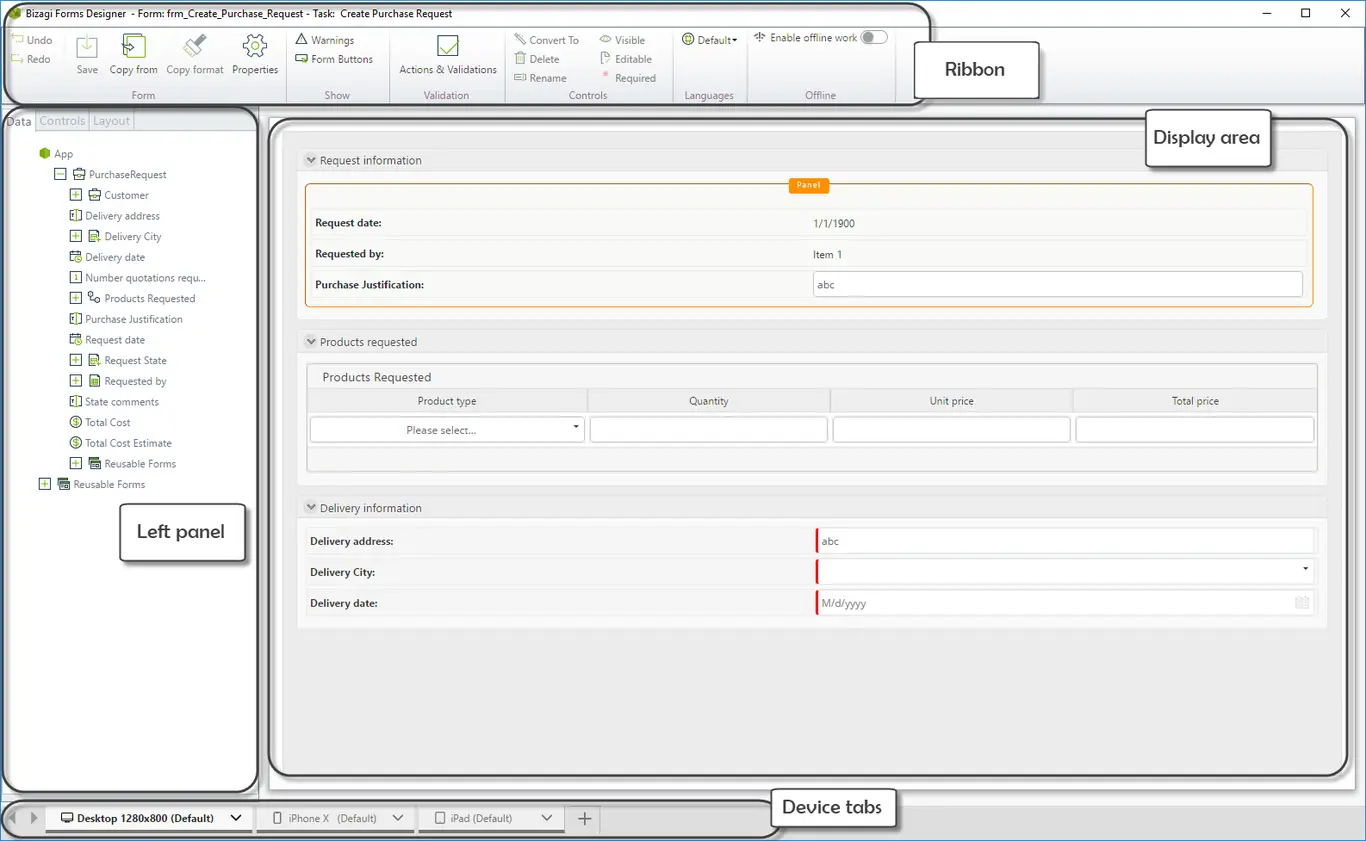The image size is (1366, 841).
Task: Open Actions & Validations
Action: [x=448, y=53]
